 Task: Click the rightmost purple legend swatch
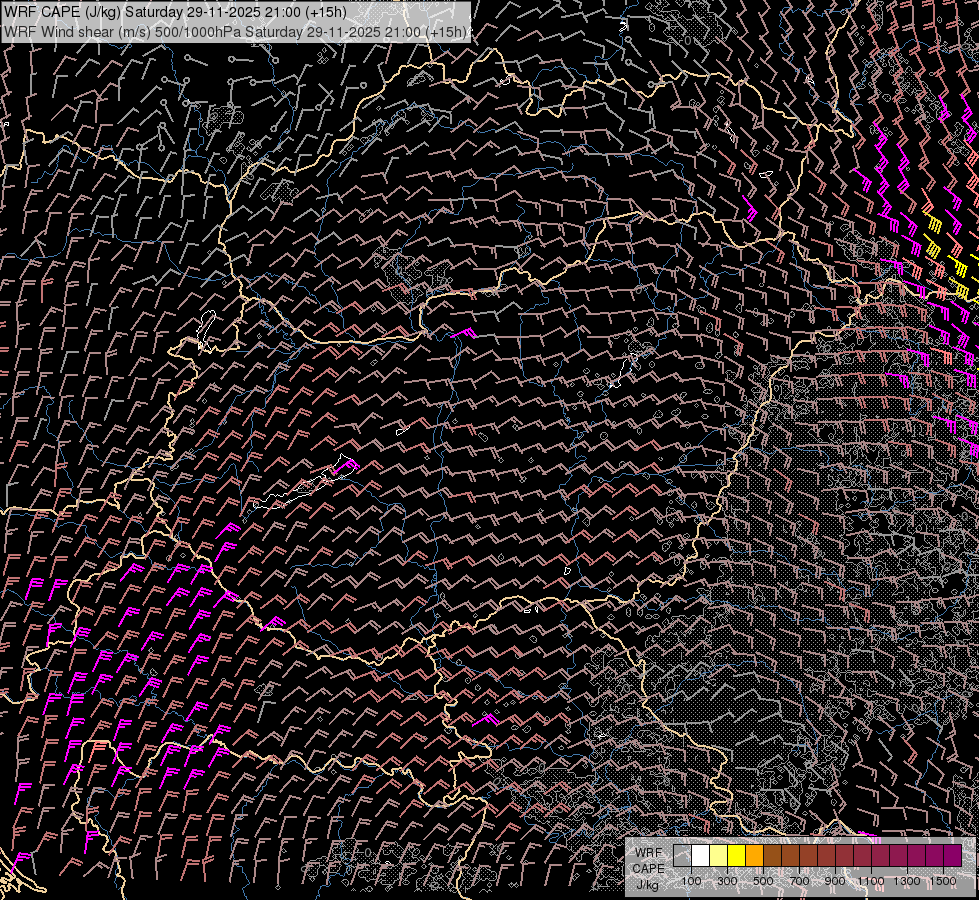[952, 856]
